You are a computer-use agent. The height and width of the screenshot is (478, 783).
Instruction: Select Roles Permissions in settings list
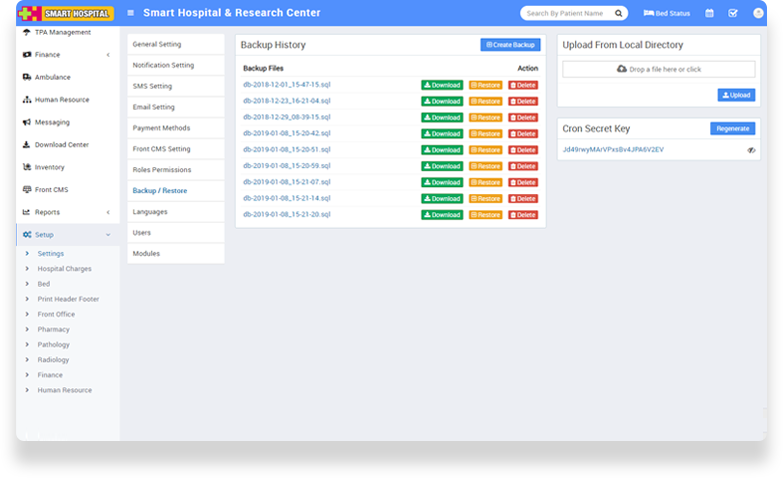162,170
